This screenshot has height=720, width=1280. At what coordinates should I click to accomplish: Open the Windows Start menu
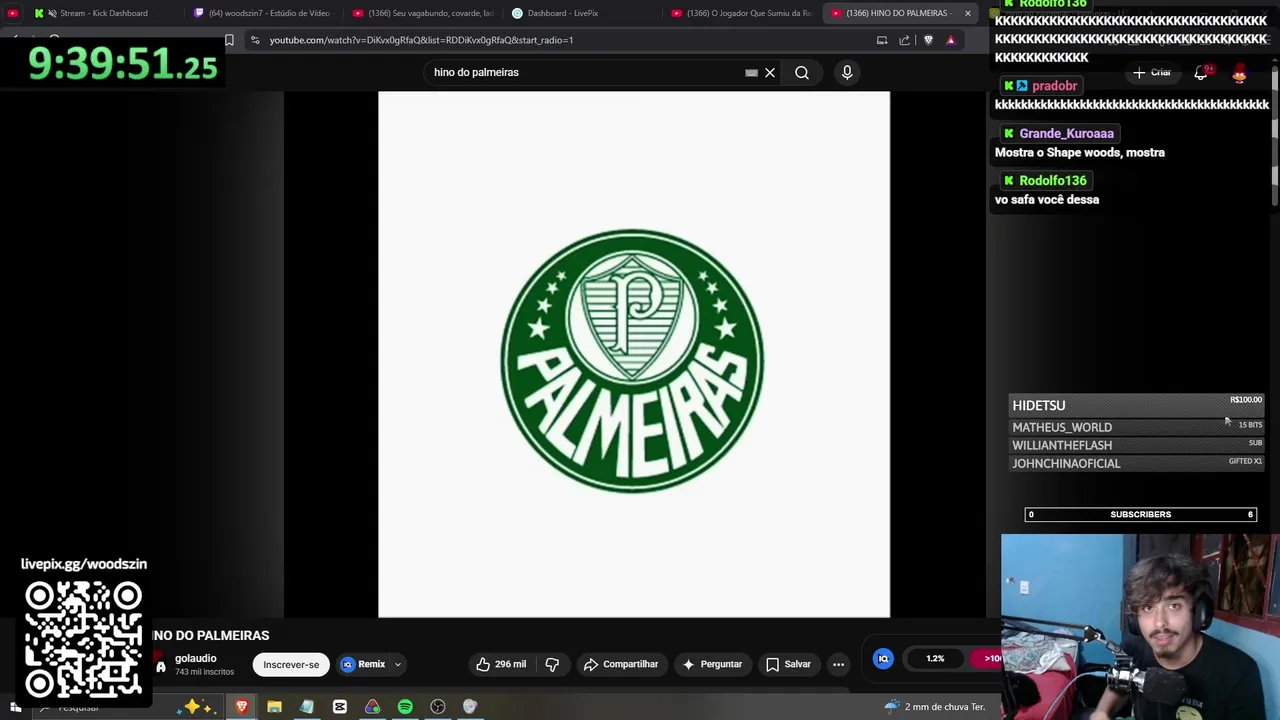[x=15, y=707]
